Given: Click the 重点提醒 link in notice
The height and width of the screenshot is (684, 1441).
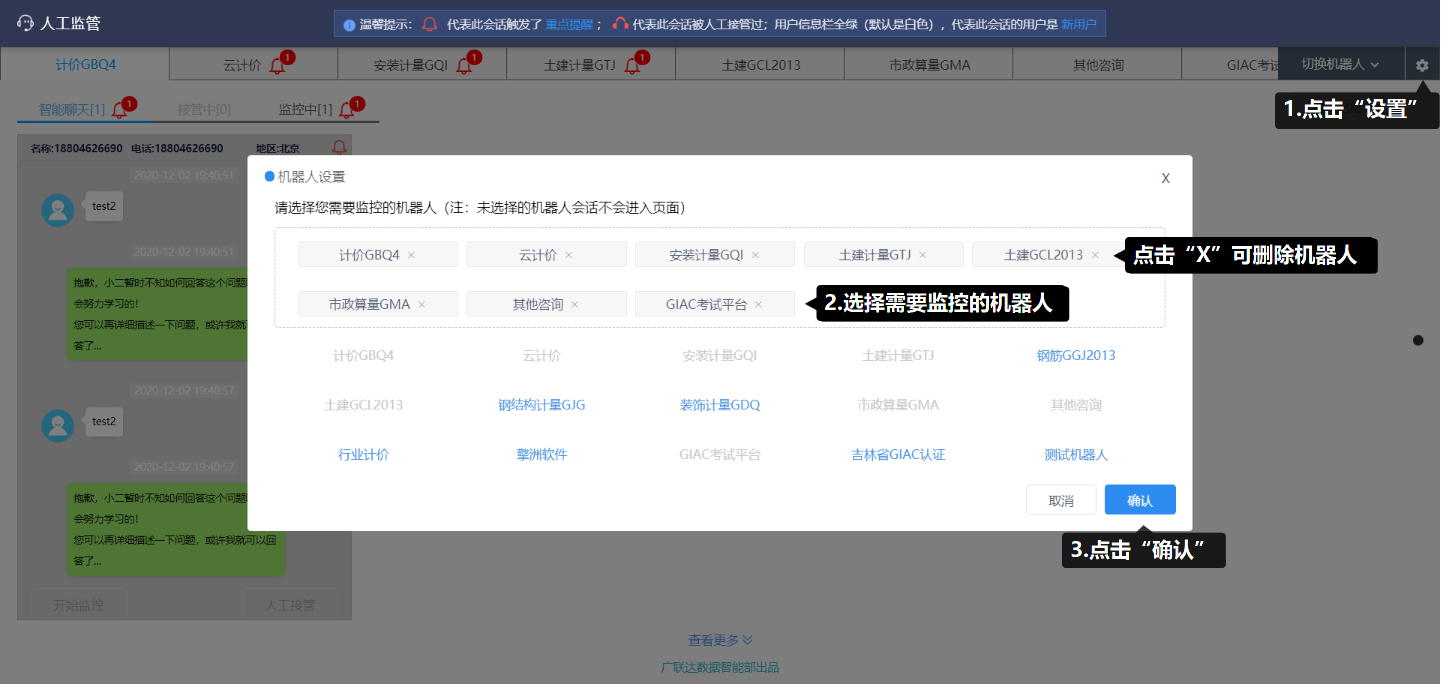Looking at the screenshot, I should (x=569, y=24).
